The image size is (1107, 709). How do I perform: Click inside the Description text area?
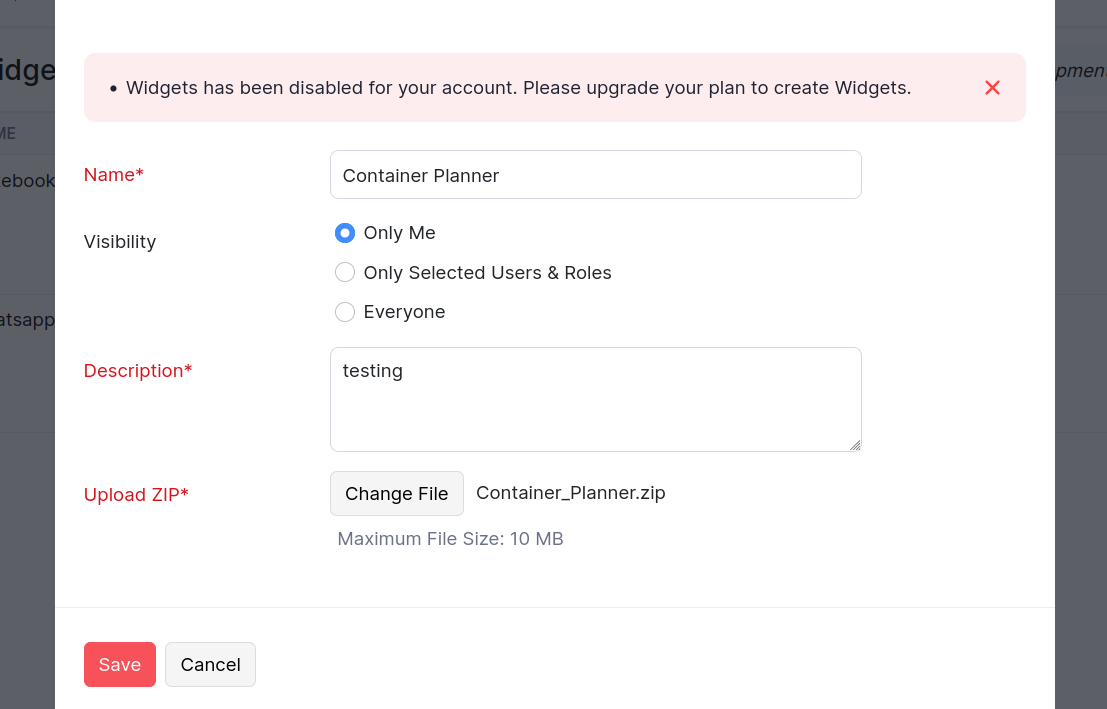click(595, 399)
